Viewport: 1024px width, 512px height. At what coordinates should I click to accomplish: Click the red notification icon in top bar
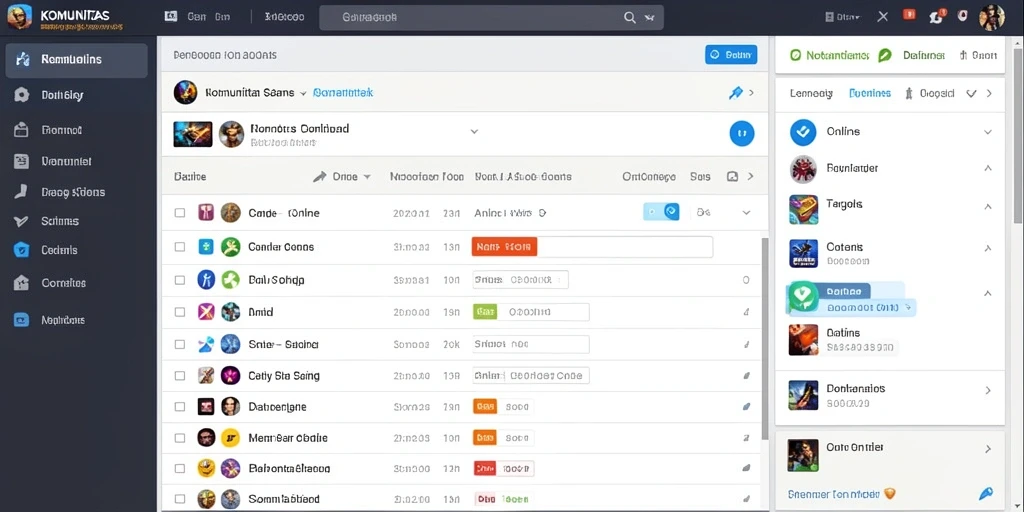click(x=908, y=15)
